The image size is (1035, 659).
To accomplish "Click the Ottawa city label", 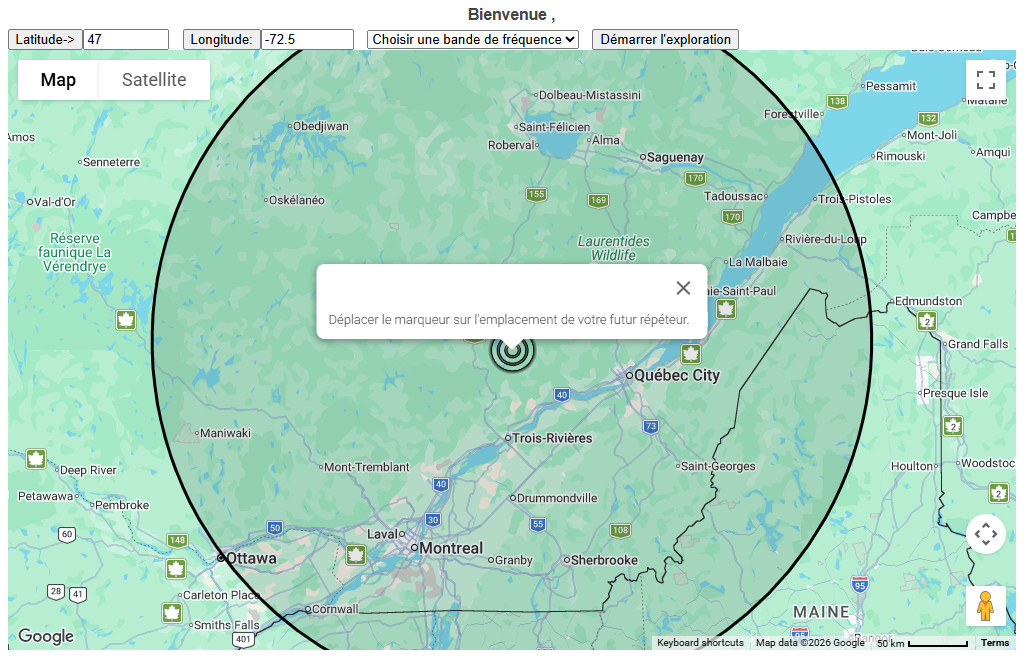I will [x=251, y=558].
